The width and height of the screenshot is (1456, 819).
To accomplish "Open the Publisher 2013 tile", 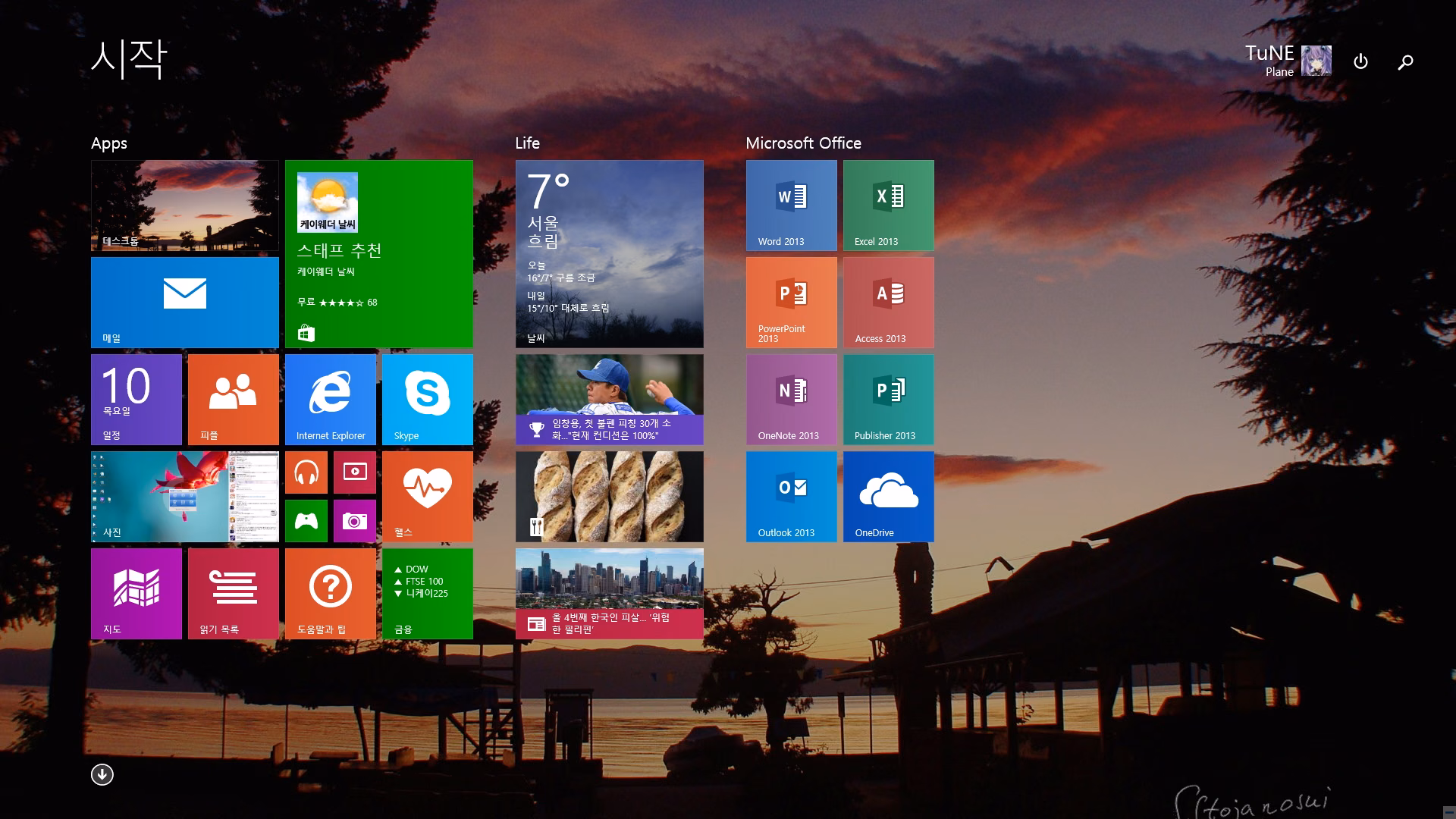I will pos(888,400).
